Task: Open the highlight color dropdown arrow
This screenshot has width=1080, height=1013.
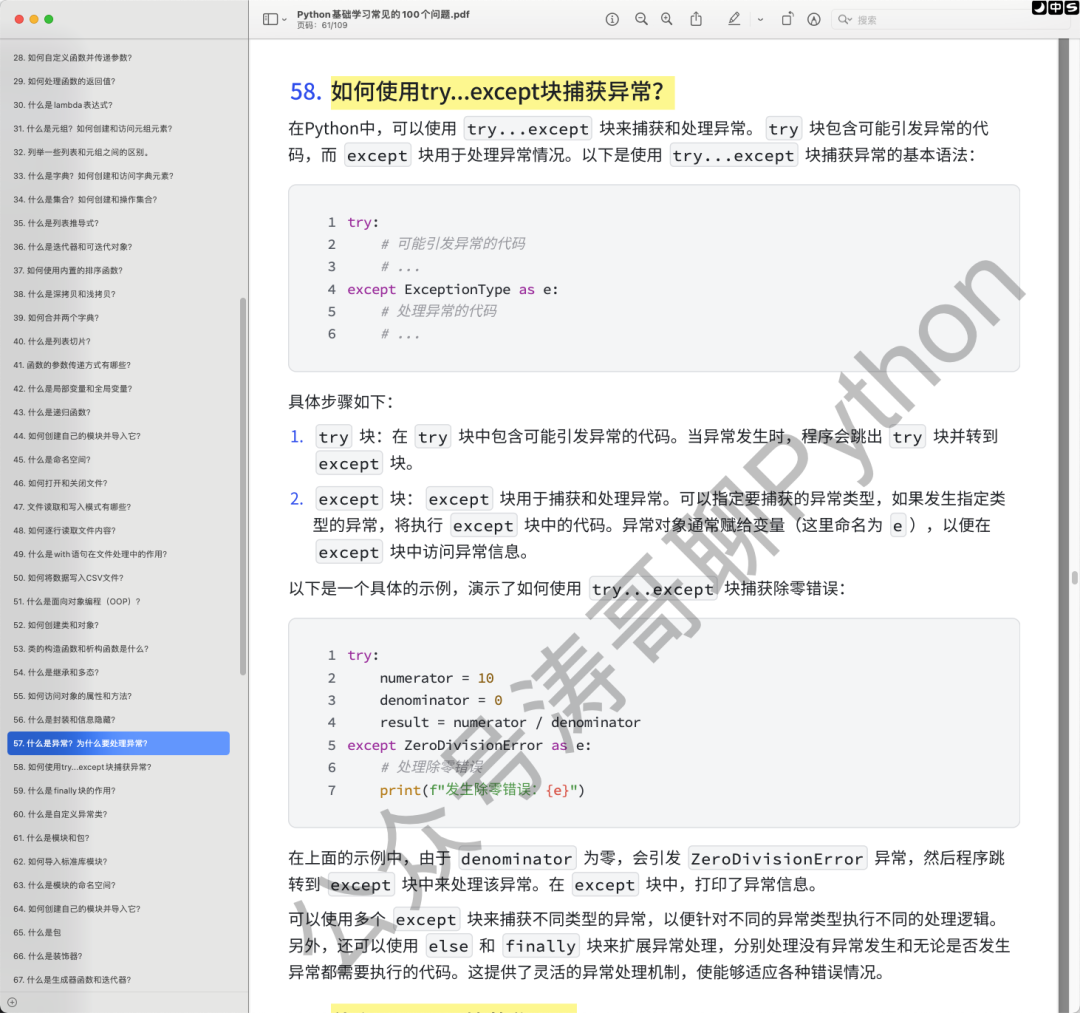Action: click(760, 20)
